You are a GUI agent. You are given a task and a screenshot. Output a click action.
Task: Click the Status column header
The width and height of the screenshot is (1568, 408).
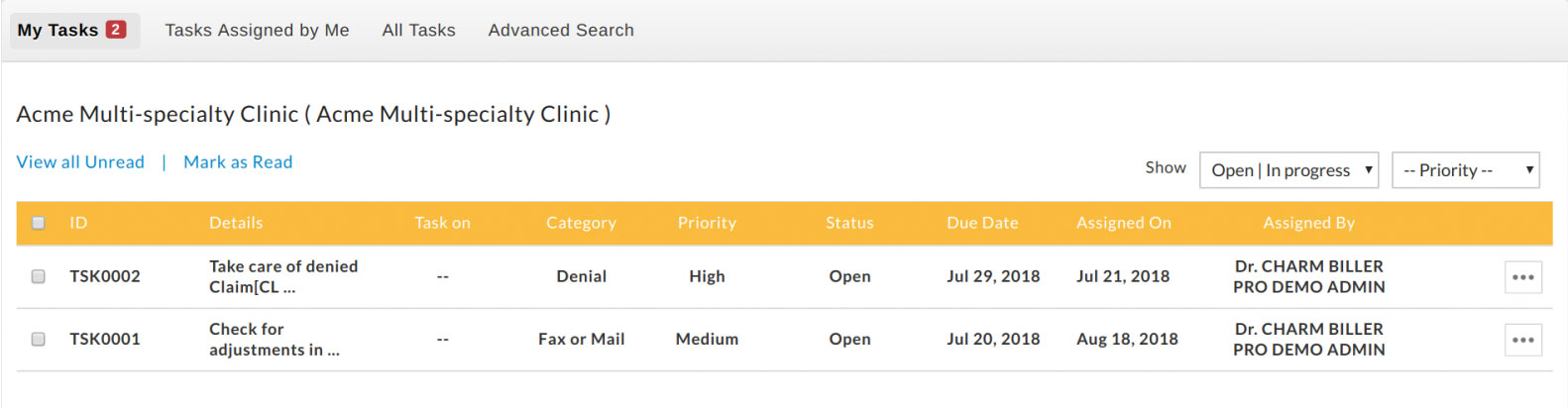point(849,223)
